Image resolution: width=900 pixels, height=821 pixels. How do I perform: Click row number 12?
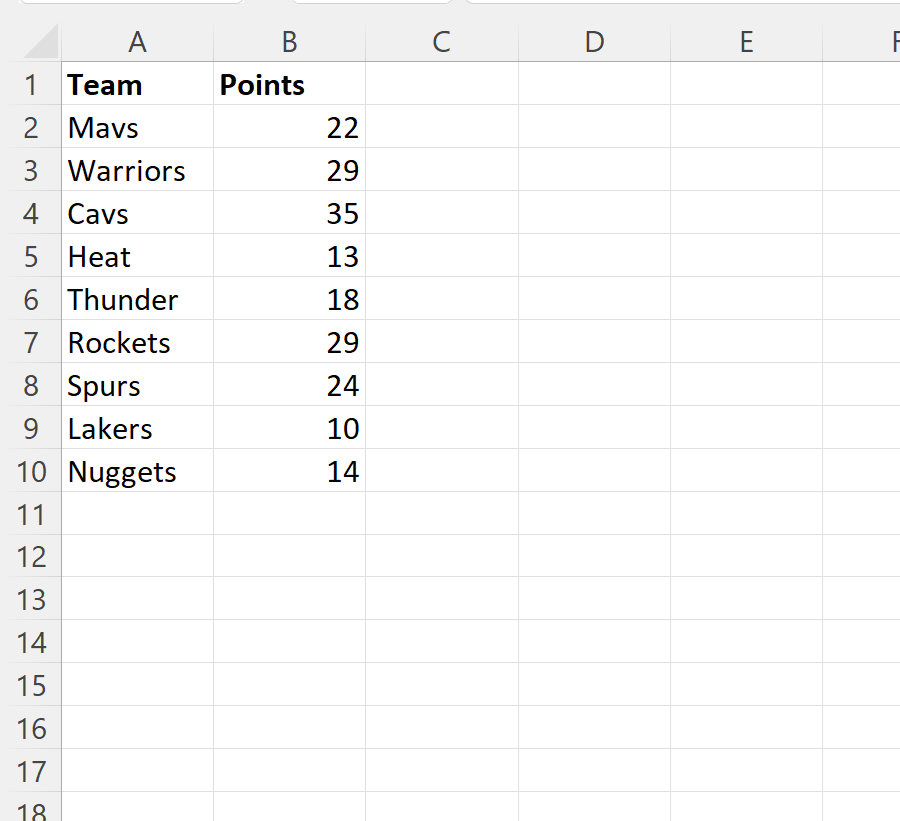[33, 557]
